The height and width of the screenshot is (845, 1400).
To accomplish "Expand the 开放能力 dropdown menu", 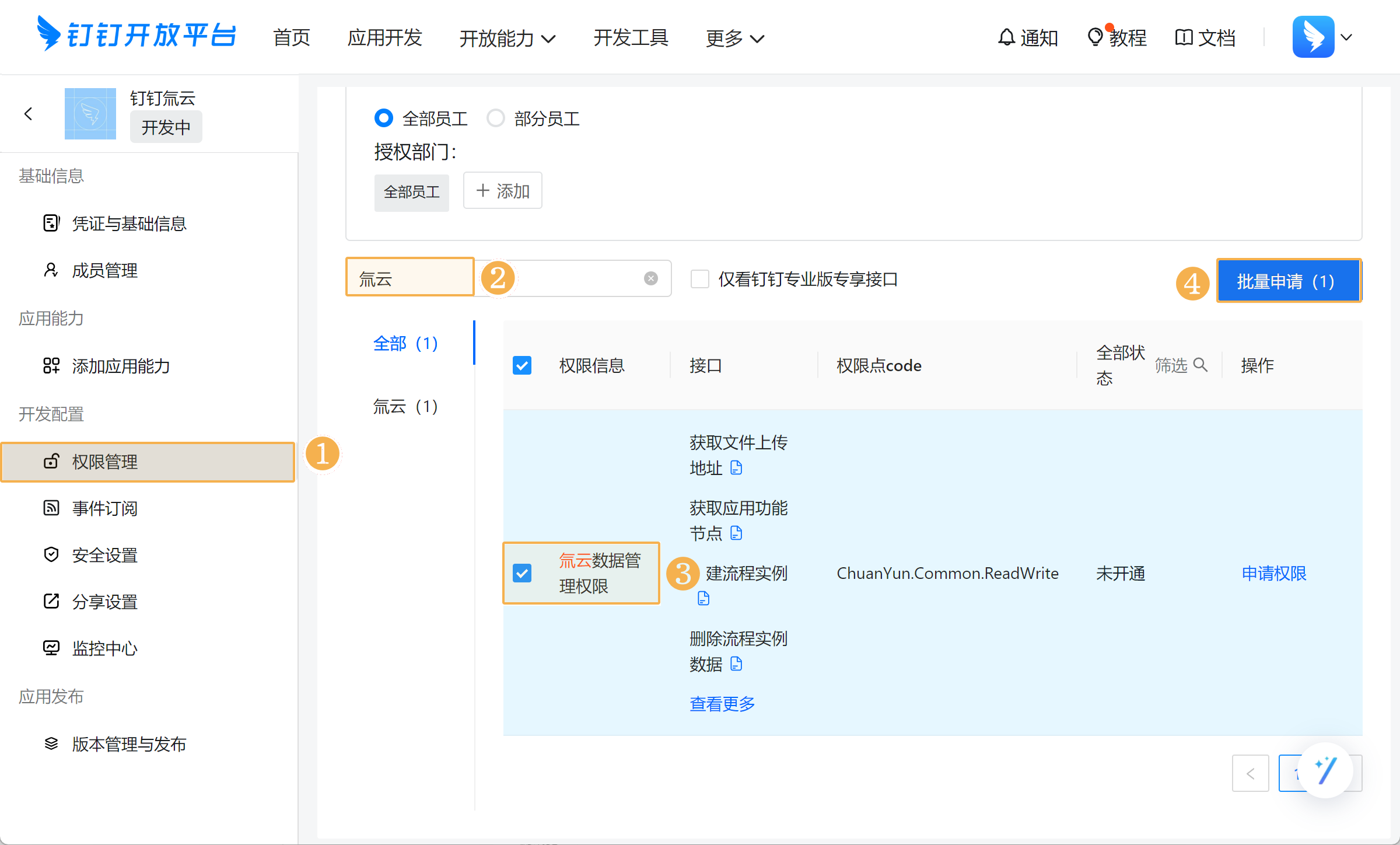I will coord(507,39).
